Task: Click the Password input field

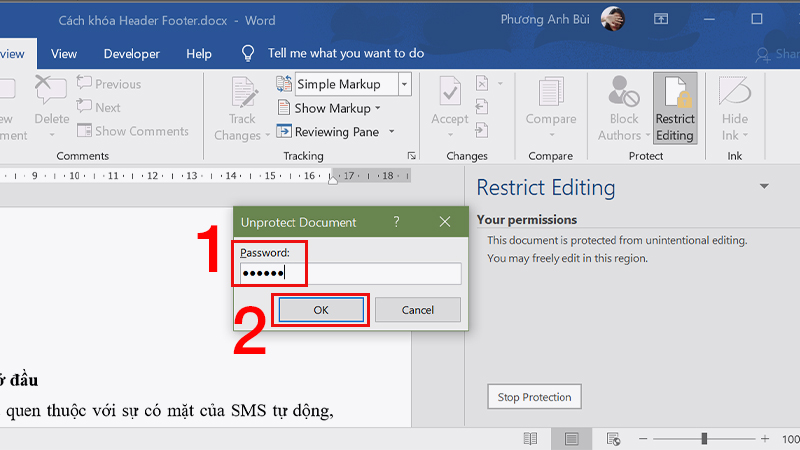Action: [351, 273]
